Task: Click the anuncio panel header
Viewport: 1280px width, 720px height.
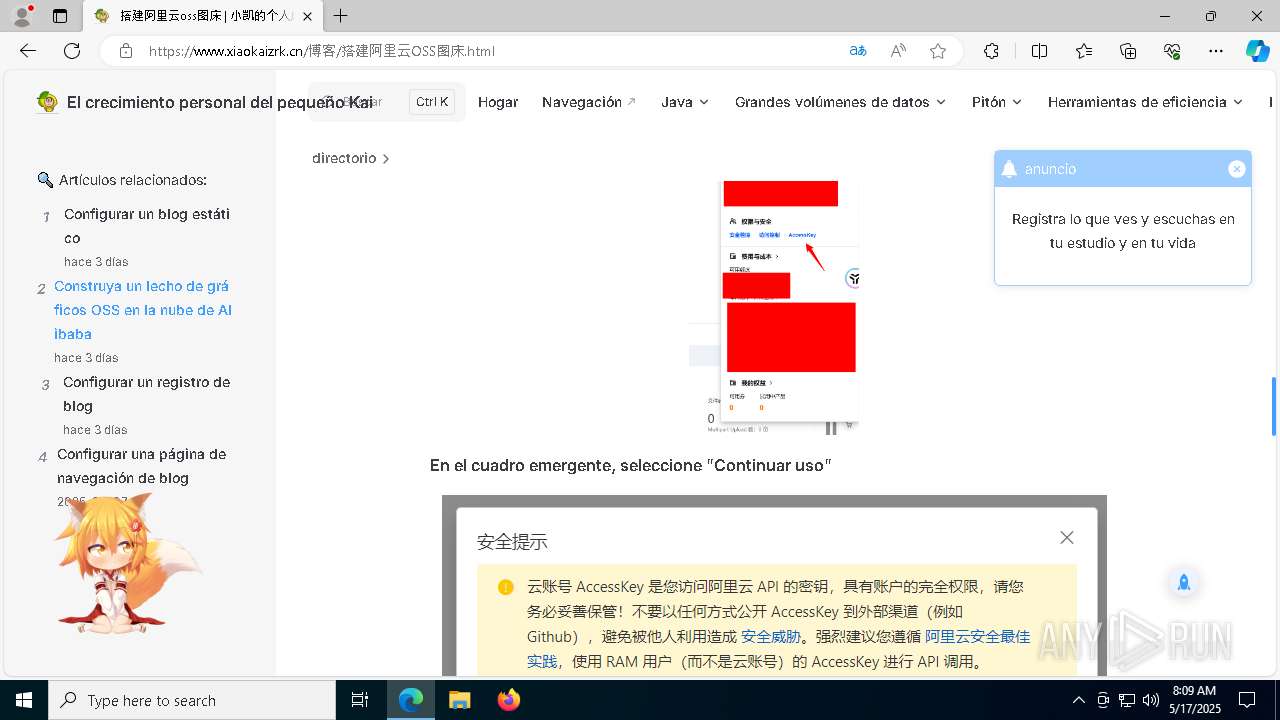Action: (1123, 169)
